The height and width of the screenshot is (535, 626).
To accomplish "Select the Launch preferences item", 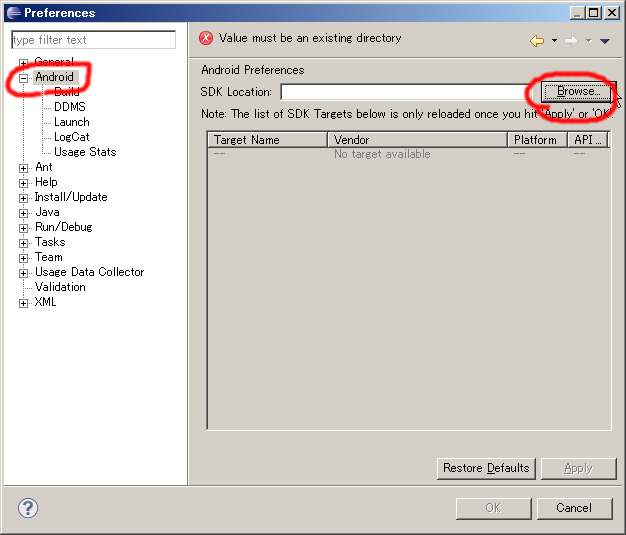I will point(72,122).
